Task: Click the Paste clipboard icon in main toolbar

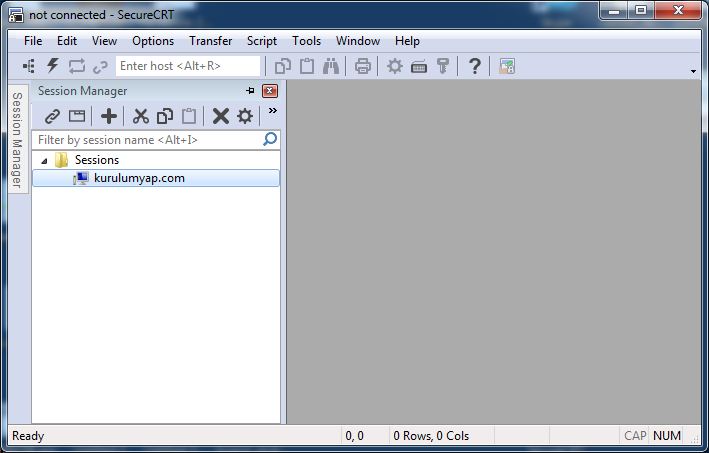Action: pos(307,66)
